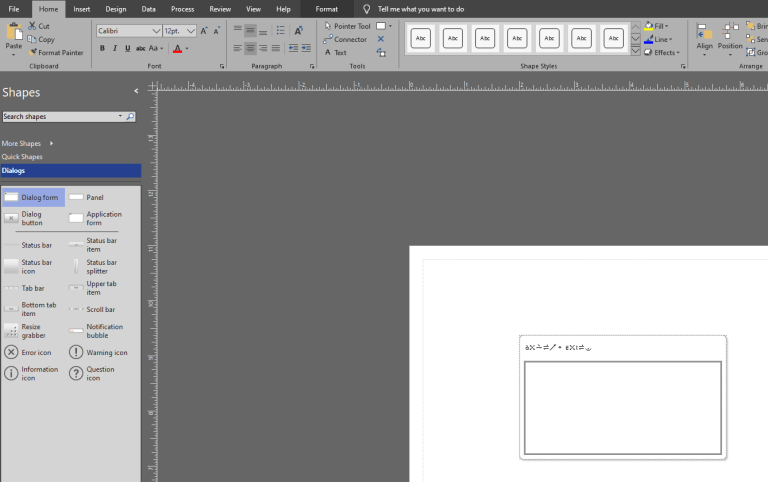
Task: Open the Calibri font name dropdown
Action: coord(156,31)
